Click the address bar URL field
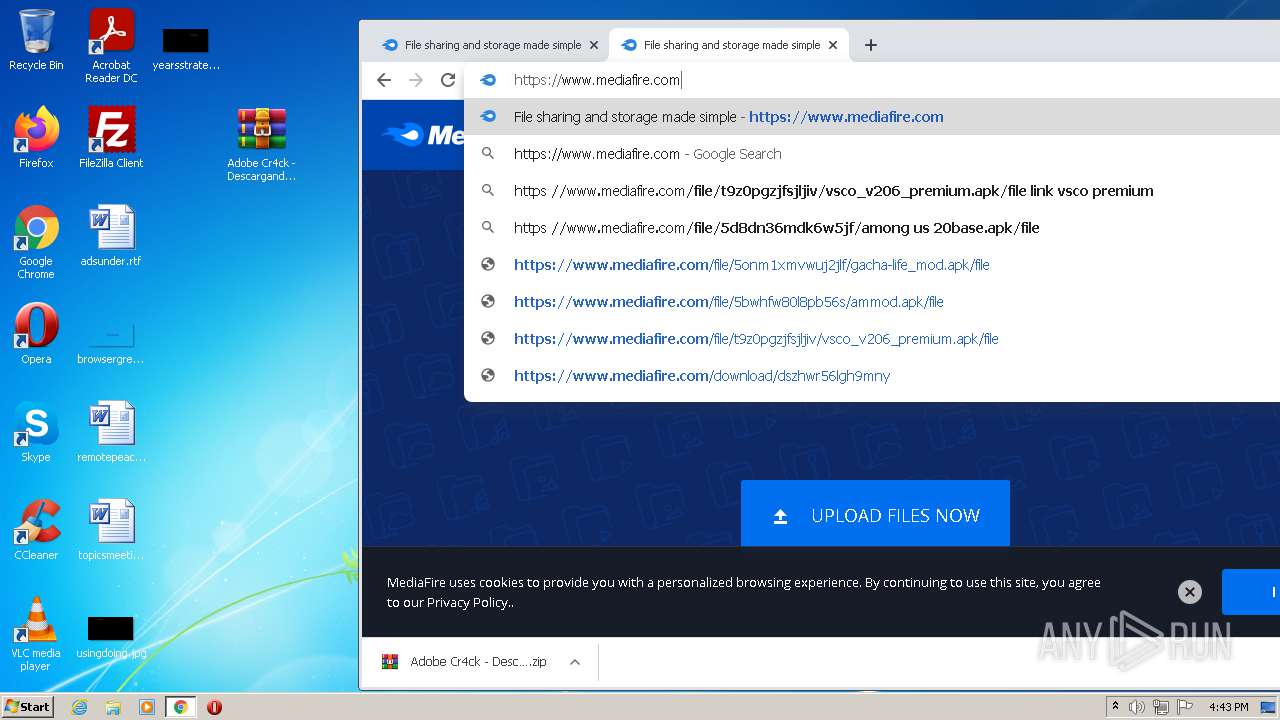This screenshot has width=1280, height=720. point(872,80)
